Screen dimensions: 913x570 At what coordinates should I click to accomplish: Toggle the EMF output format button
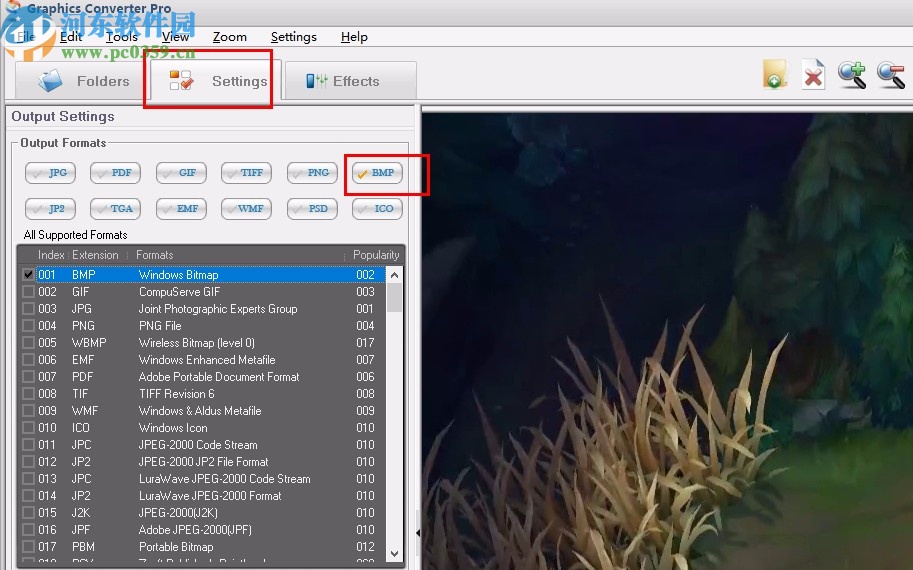point(181,209)
